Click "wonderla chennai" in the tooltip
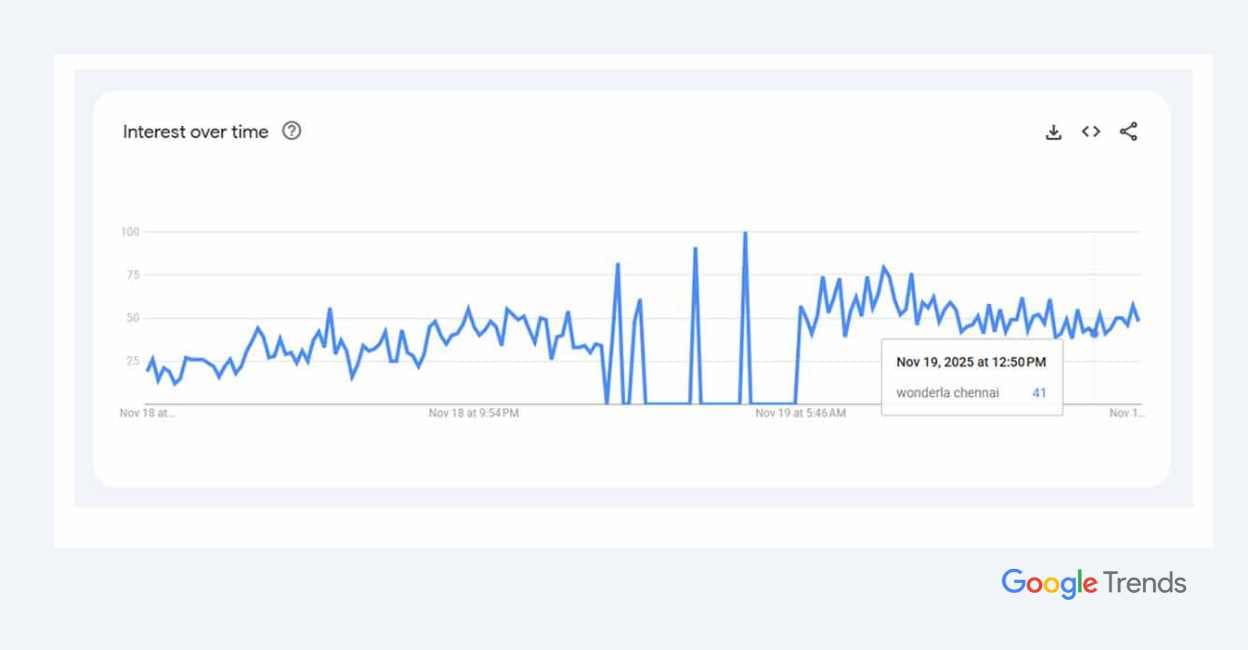1248x650 pixels. point(947,393)
